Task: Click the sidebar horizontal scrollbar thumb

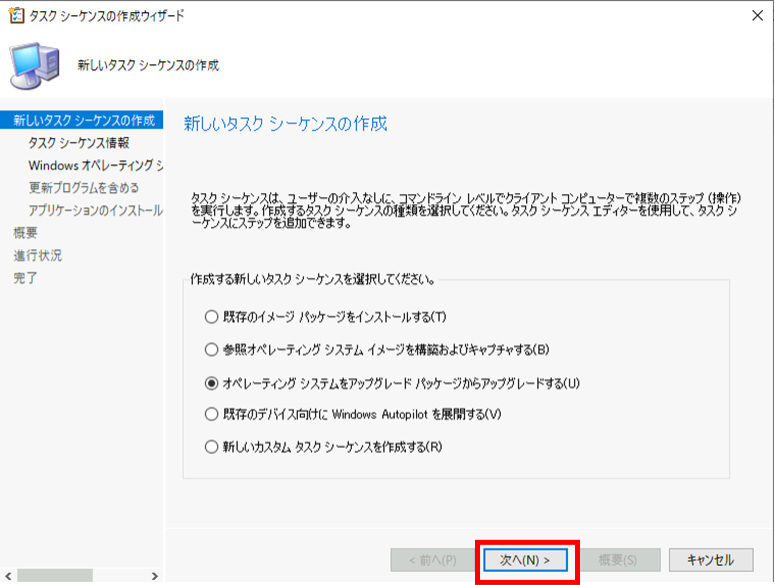Action: pos(55,576)
